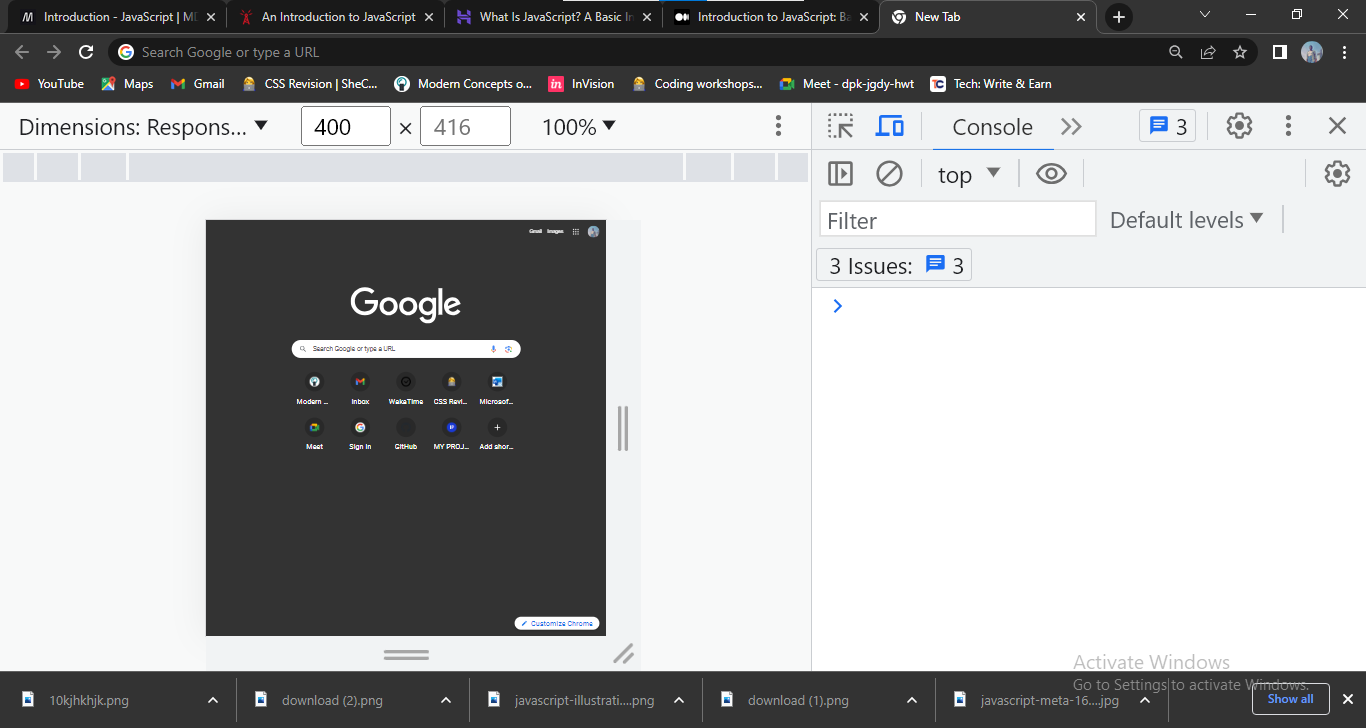This screenshot has width=1366, height=728.
Task: Click voice search microphone in page preview
Action: 493,349
